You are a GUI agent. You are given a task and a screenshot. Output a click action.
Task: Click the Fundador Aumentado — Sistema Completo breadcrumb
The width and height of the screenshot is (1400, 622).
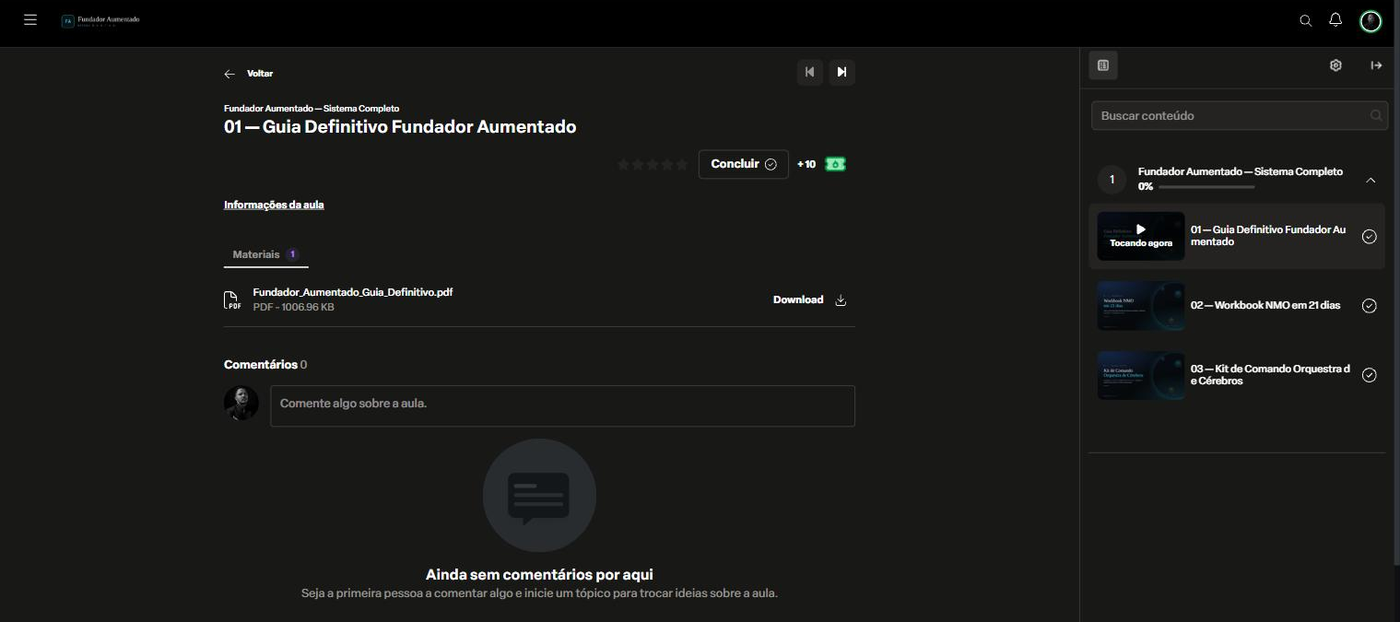(x=311, y=108)
